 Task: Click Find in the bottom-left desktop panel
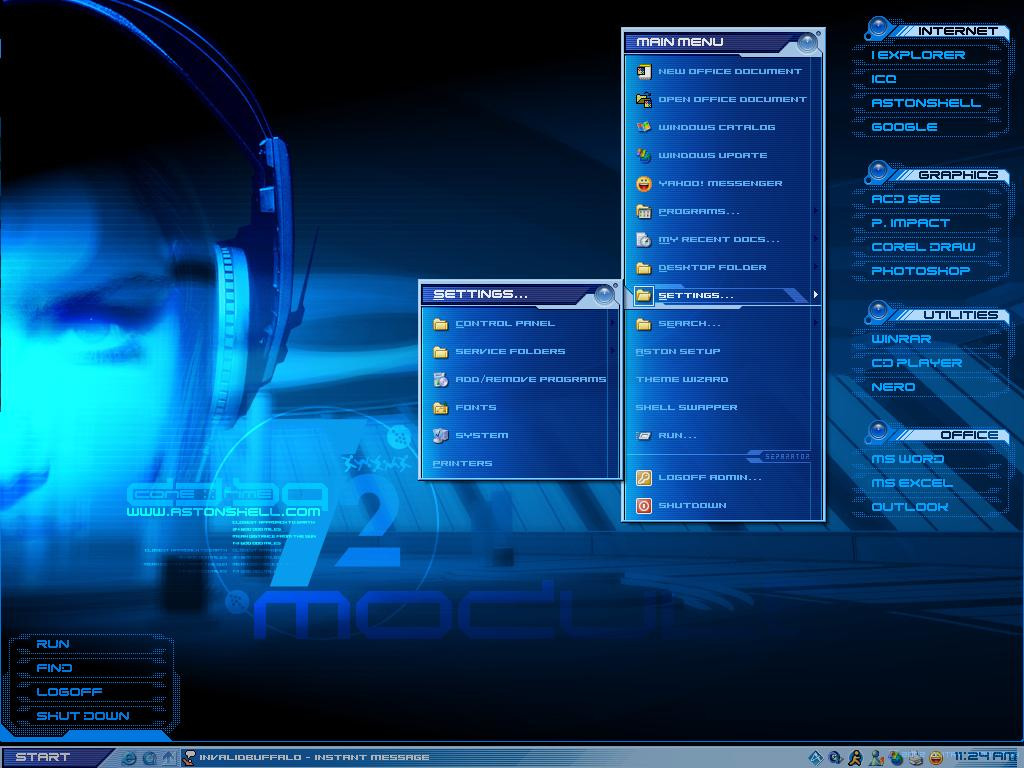[x=54, y=668]
